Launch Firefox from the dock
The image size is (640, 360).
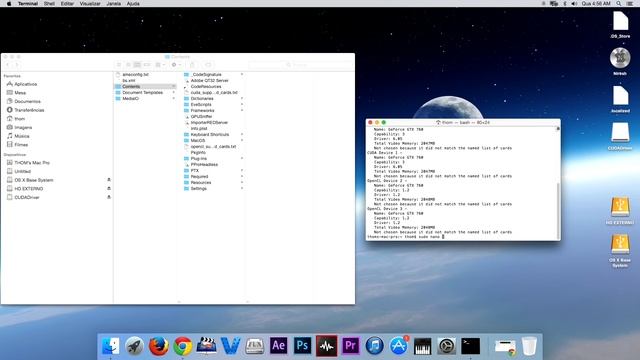pos(158,346)
